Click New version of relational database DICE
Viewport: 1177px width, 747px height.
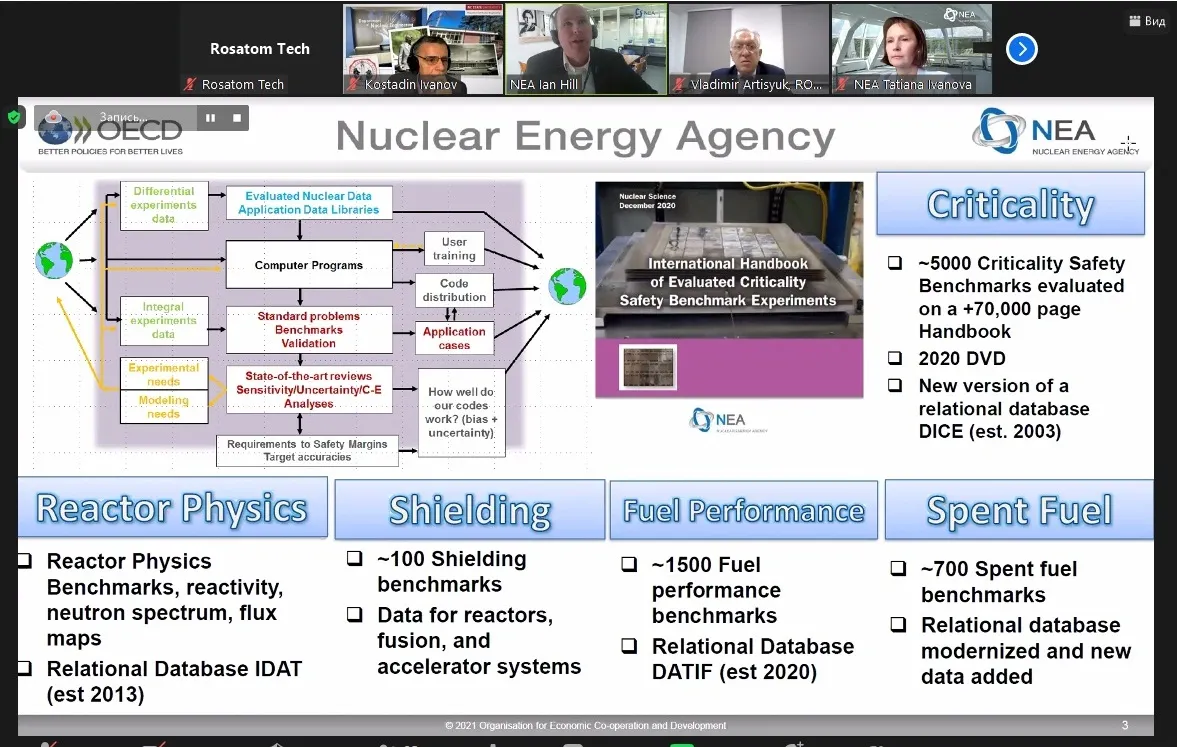click(1004, 408)
